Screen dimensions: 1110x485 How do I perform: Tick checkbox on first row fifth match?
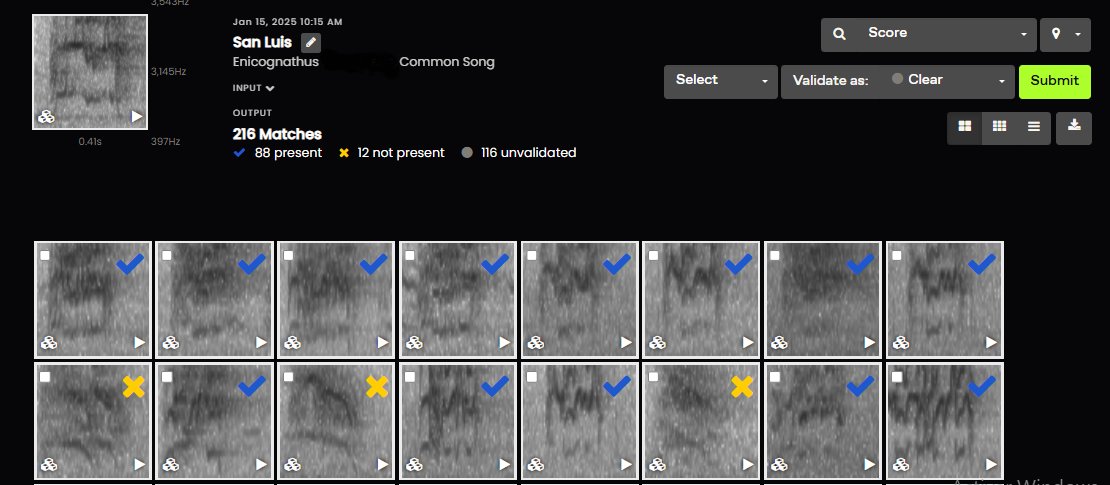tap(532, 256)
